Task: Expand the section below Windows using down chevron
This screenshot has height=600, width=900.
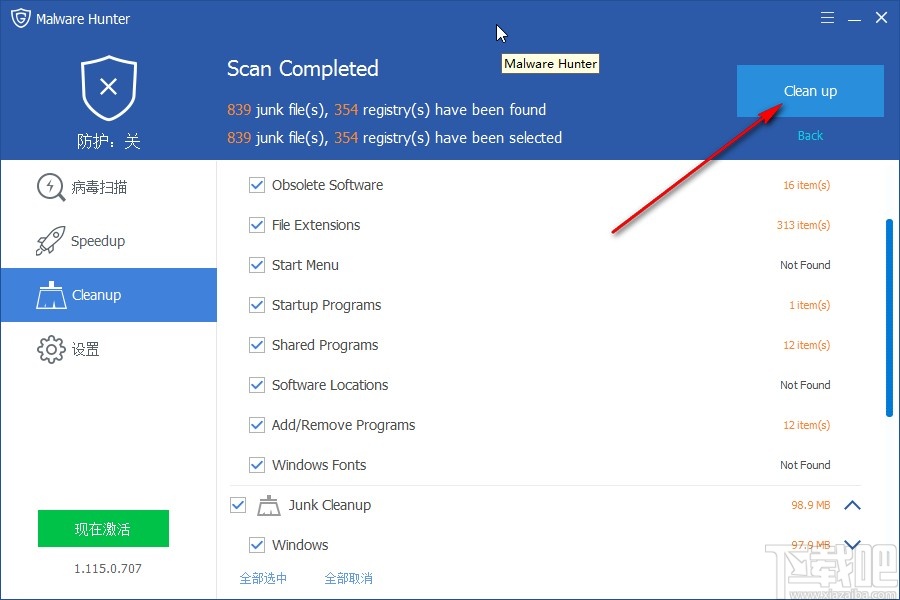Action: [x=853, y=545]
